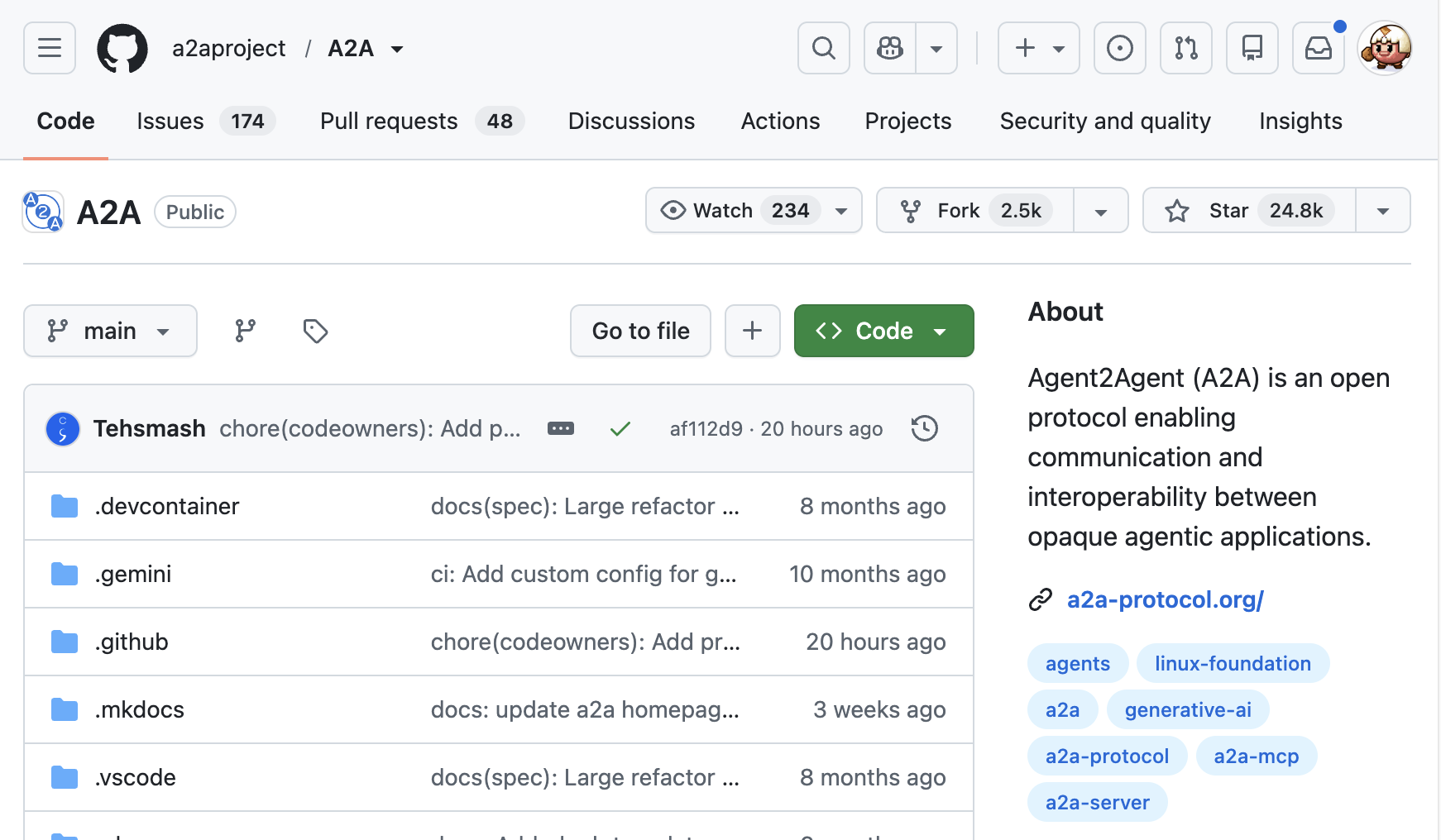Open the green Code dropdown button
Image resolution: width=1441 pixels, height=840 pixels.
(883, 331)
